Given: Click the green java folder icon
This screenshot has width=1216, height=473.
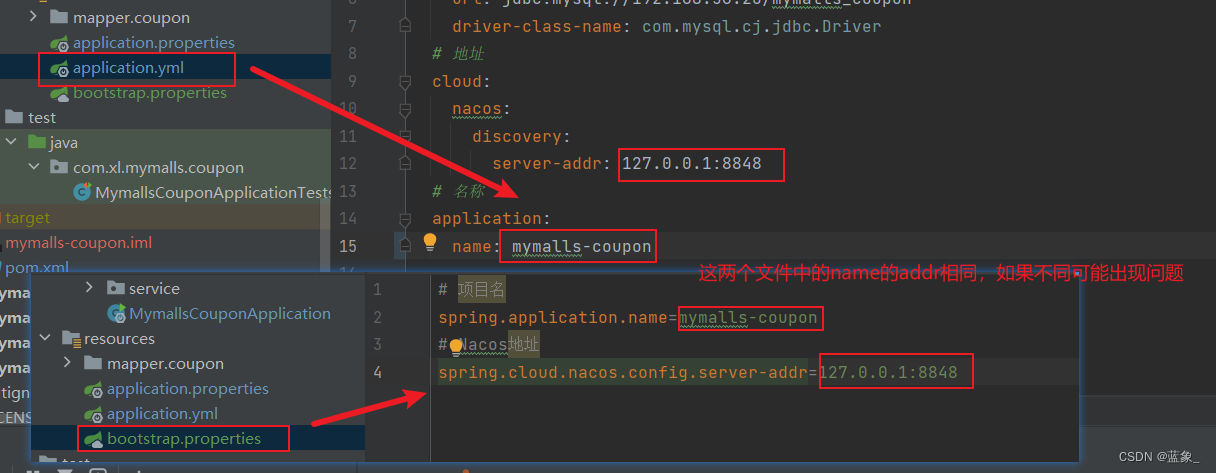Looking at the screenshot, I should tap(37, 143).
